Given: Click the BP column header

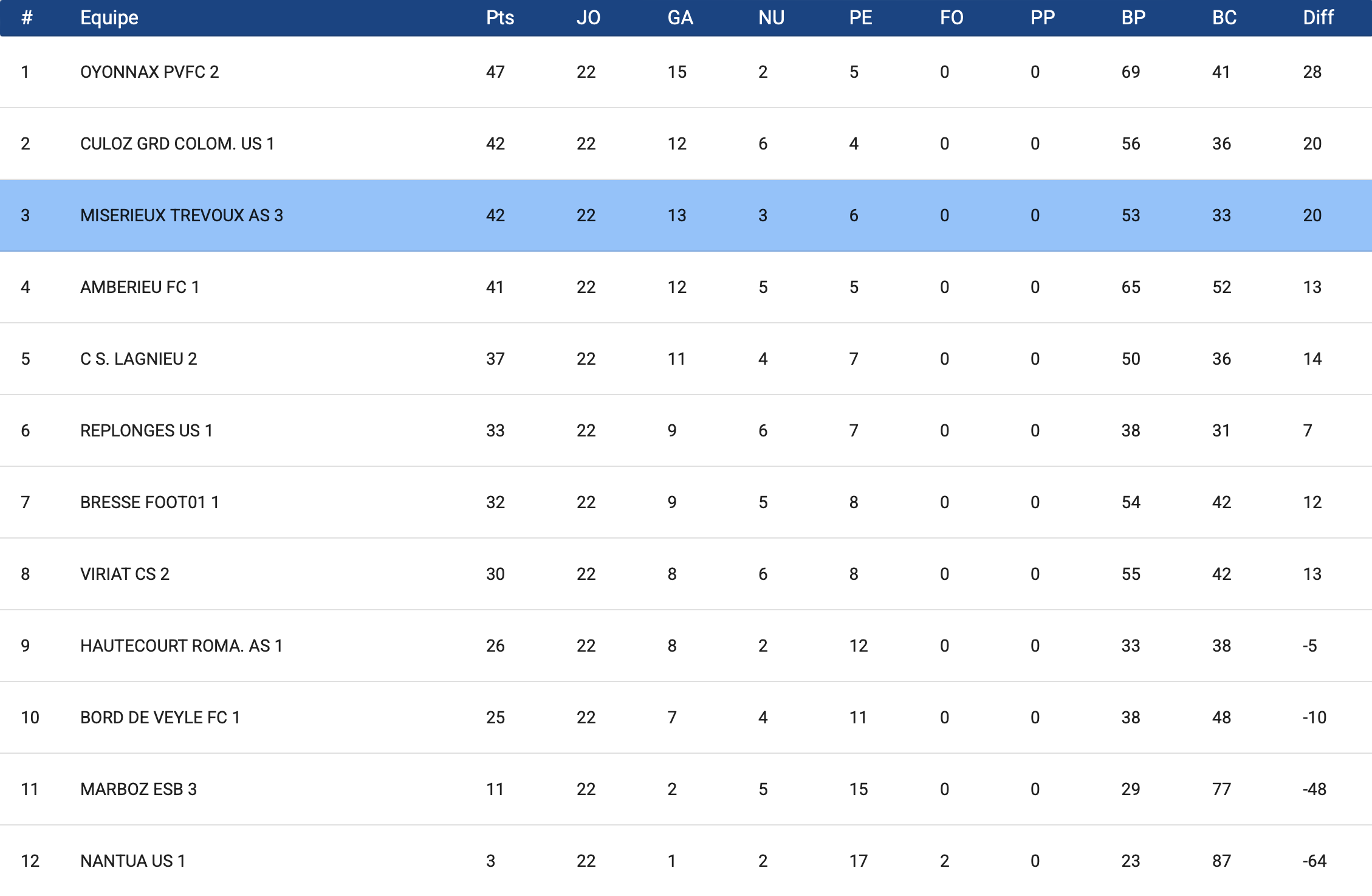Looking at the screenshot, I should (x=1133, y=18).
